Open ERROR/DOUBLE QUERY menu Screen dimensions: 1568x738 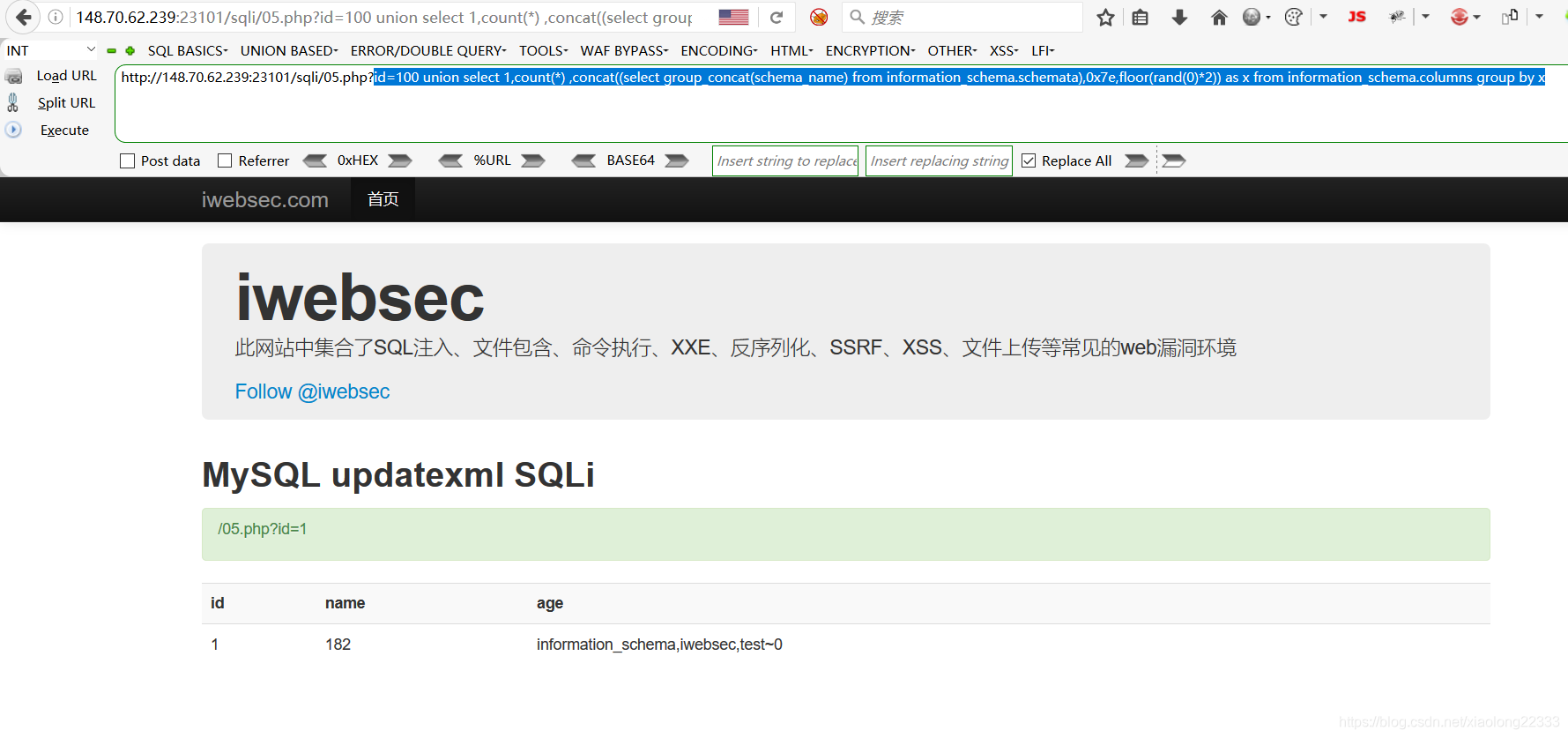pos(428,51)
